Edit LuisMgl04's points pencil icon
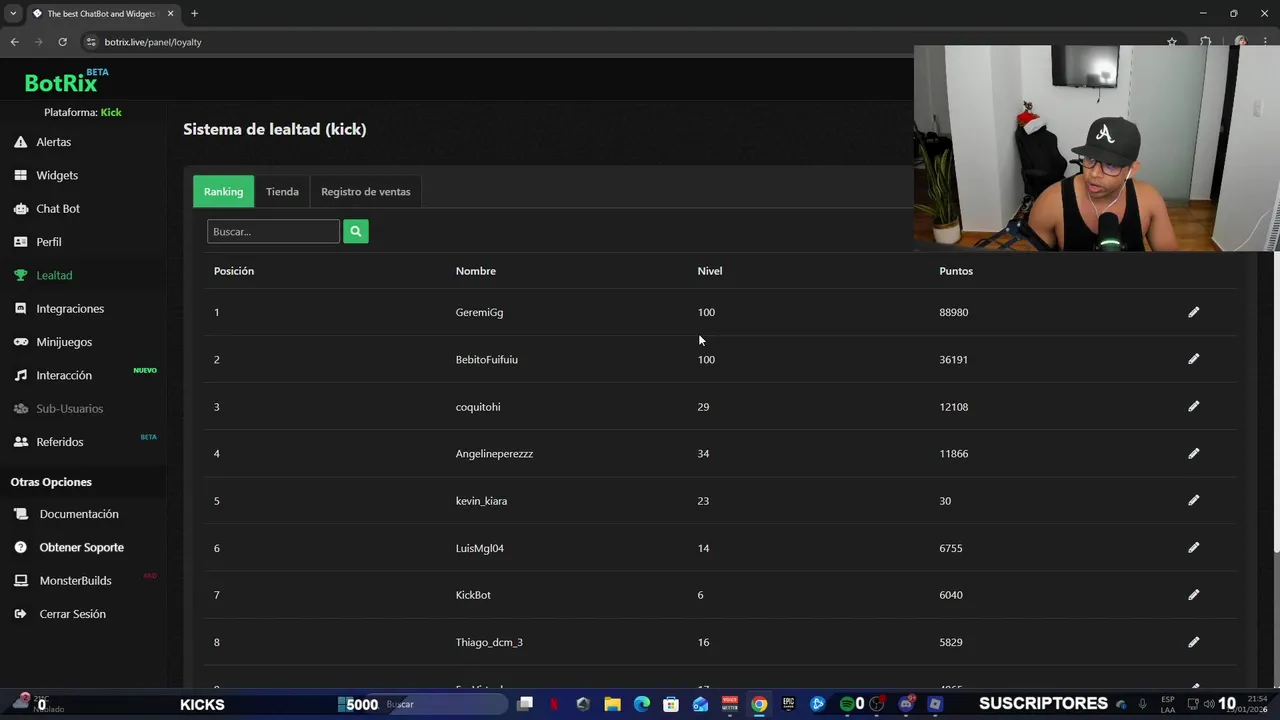The image size is (1280, 720). coord(1193,547)
